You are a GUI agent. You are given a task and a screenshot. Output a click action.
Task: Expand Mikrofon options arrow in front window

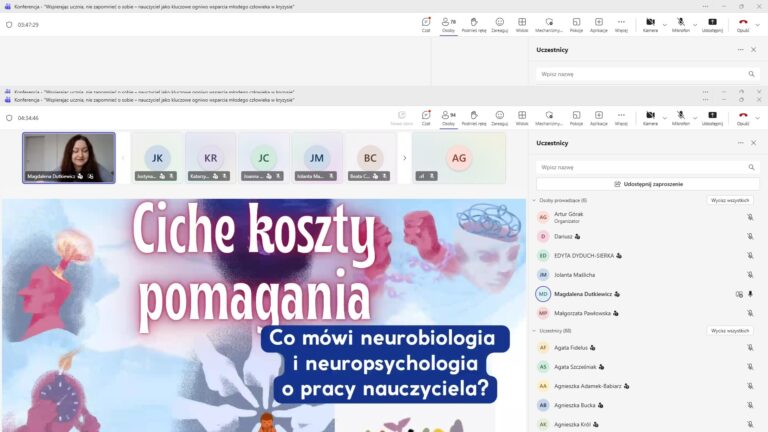(x=695, y=118)
